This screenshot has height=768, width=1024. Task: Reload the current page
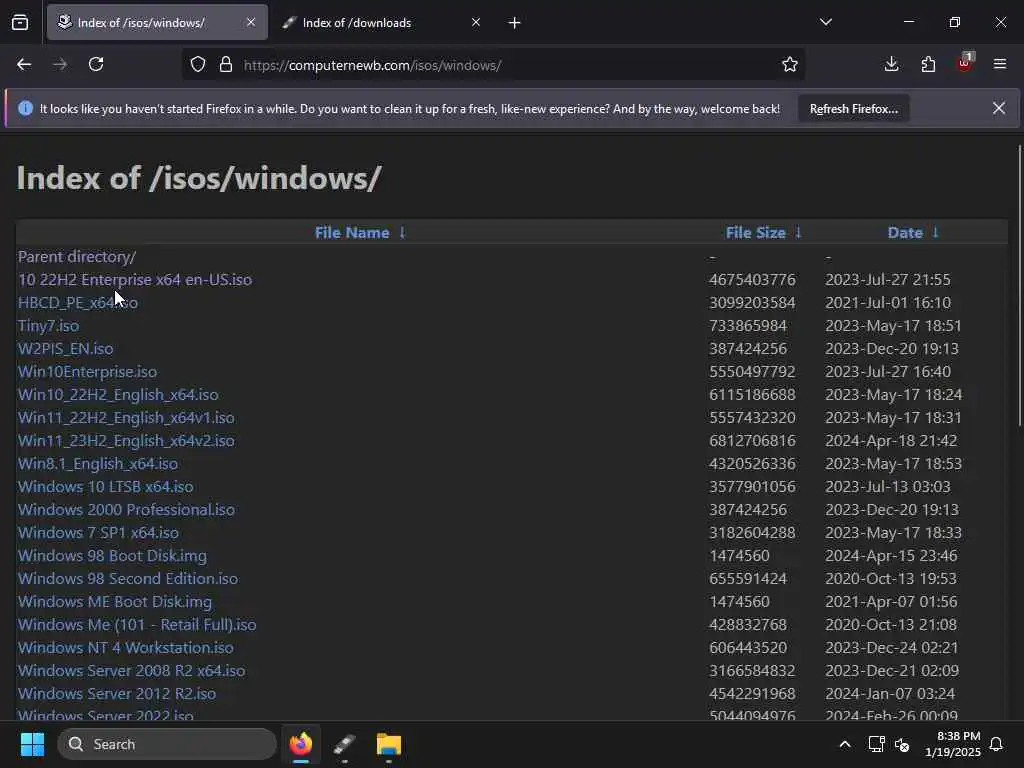pyautogui.click(x=96, y=65)
